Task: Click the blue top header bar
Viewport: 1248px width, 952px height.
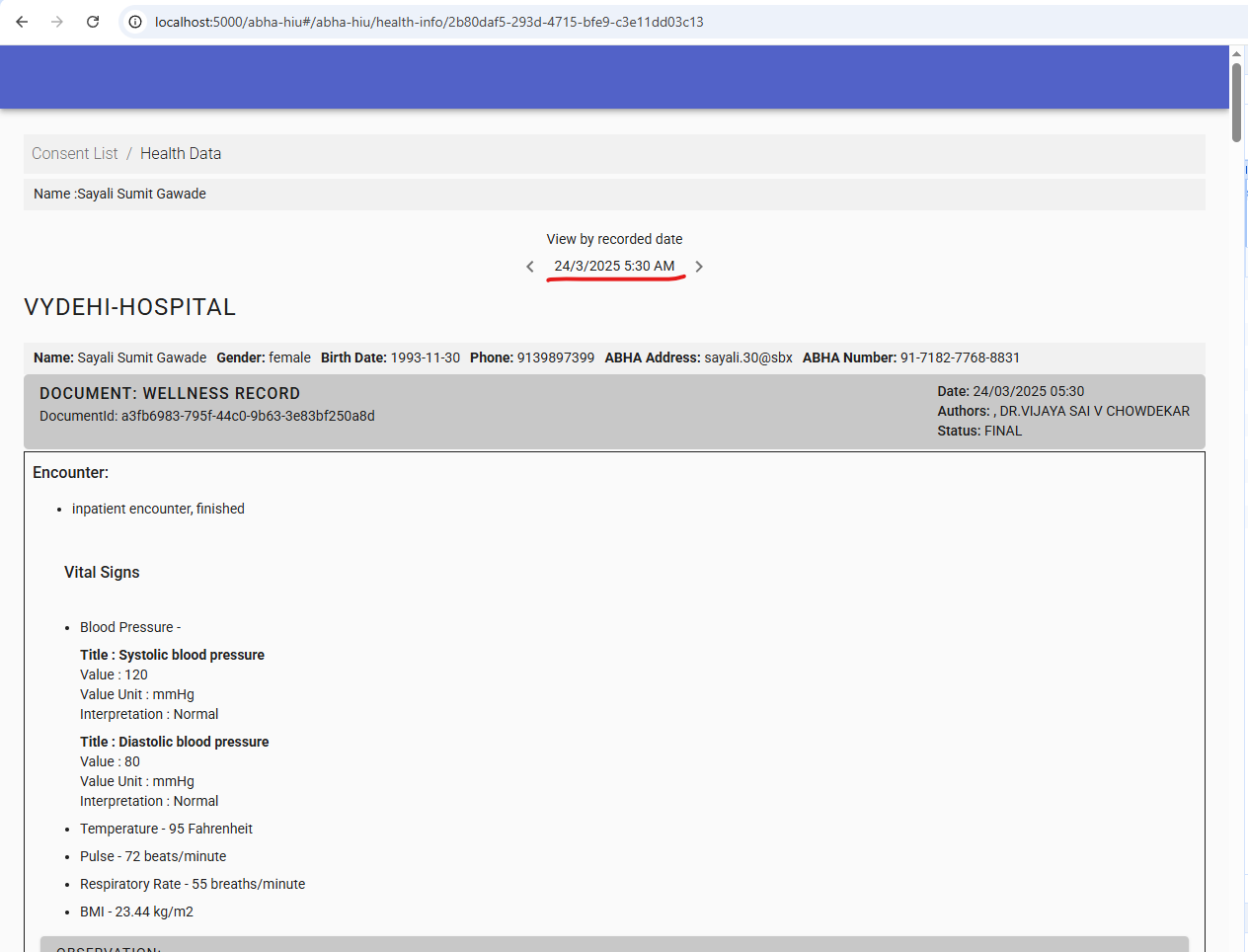Action: 612,77
